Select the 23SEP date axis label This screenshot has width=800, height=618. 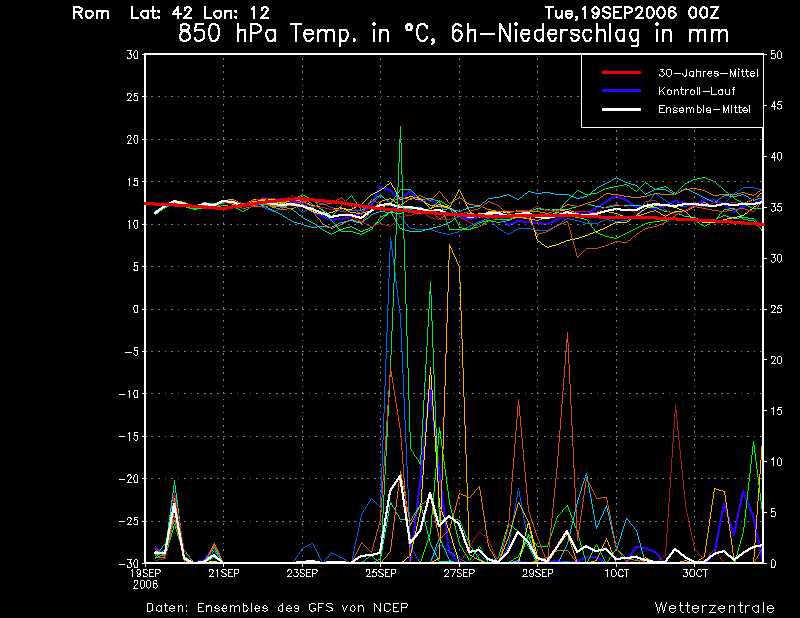302,574
